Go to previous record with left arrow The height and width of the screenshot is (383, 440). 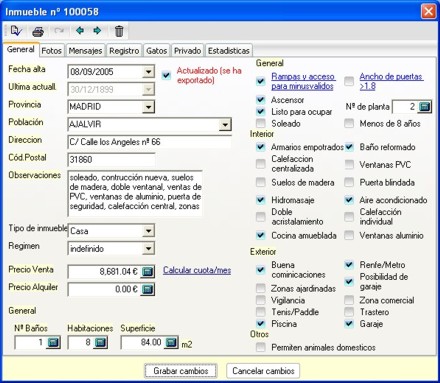(80, 31)
